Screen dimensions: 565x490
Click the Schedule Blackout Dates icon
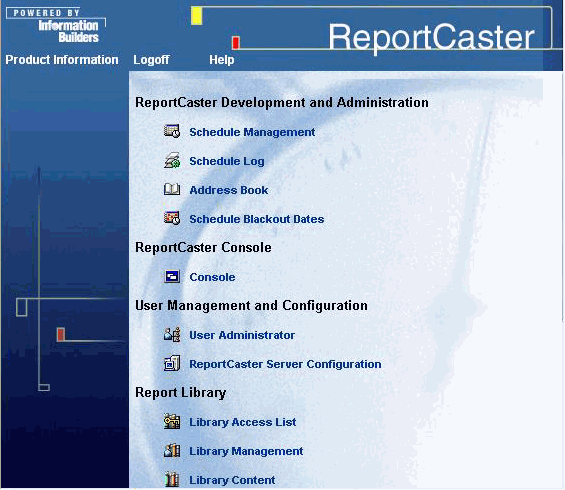click(x=172, y=218)
